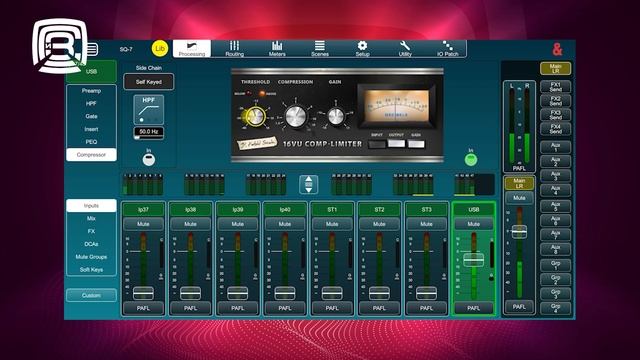The width and height of the screenshot is (640, 360).
Task: Open the yellow Lib library button
Action: tap(160, 49)
